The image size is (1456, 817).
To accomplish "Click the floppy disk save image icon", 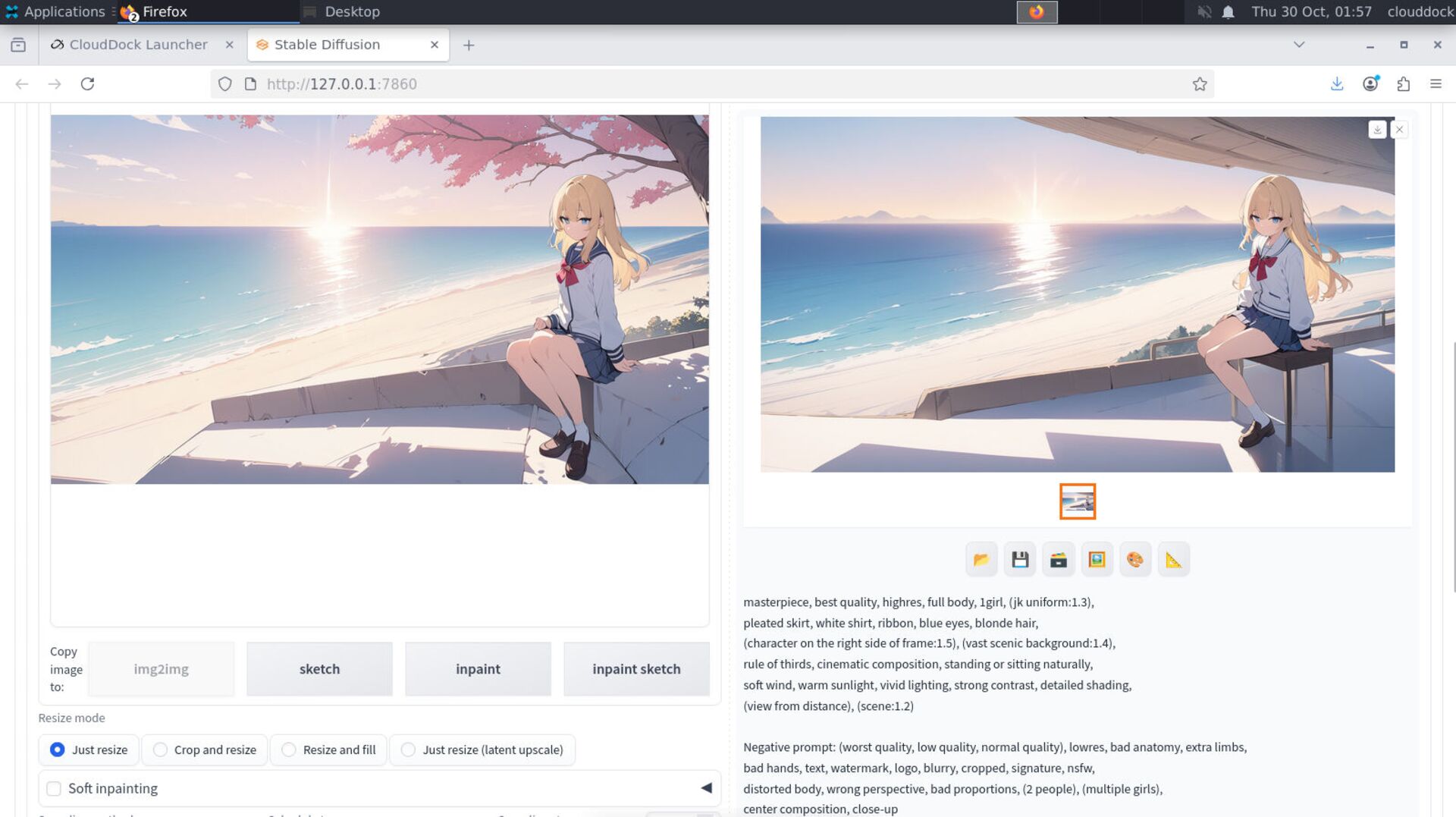I will (1020, 560).
